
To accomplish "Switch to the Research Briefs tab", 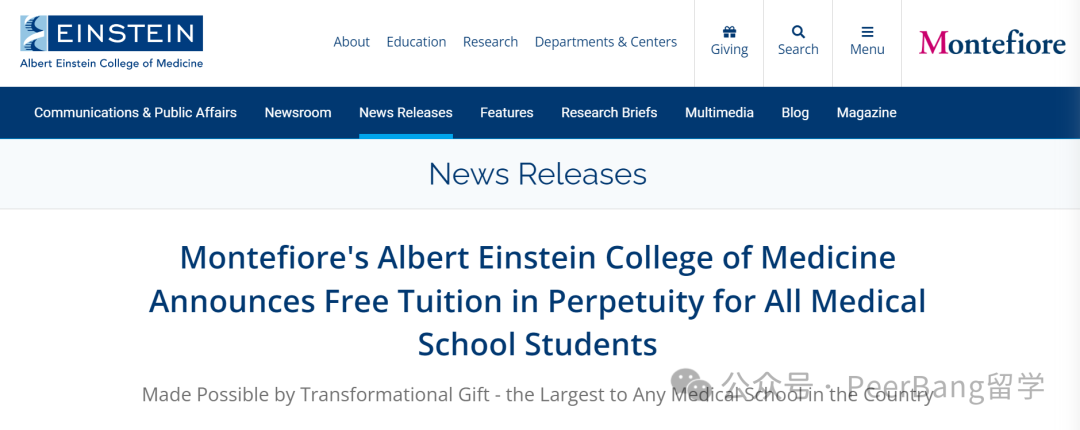I will [609, 112].
